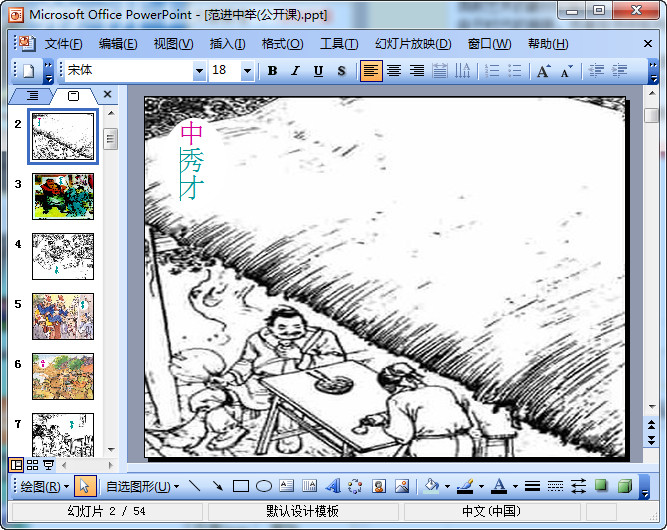Open the font size dropdown
The width and height of the screenshot is (667, 530).
(247, 71)
